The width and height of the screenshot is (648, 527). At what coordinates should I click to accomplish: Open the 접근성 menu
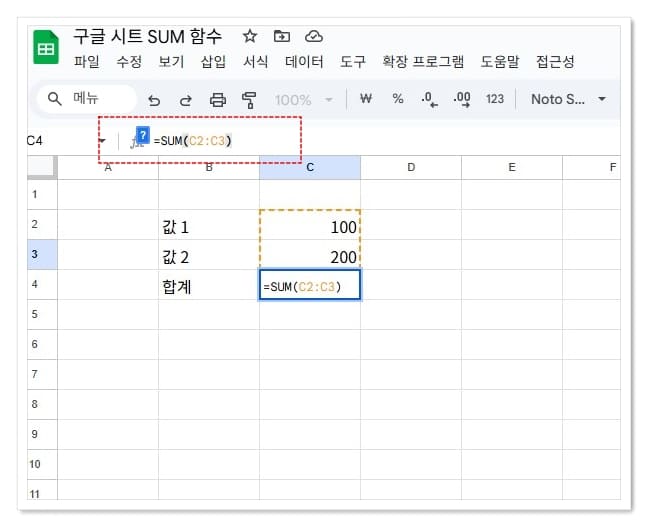click(555, 62)
